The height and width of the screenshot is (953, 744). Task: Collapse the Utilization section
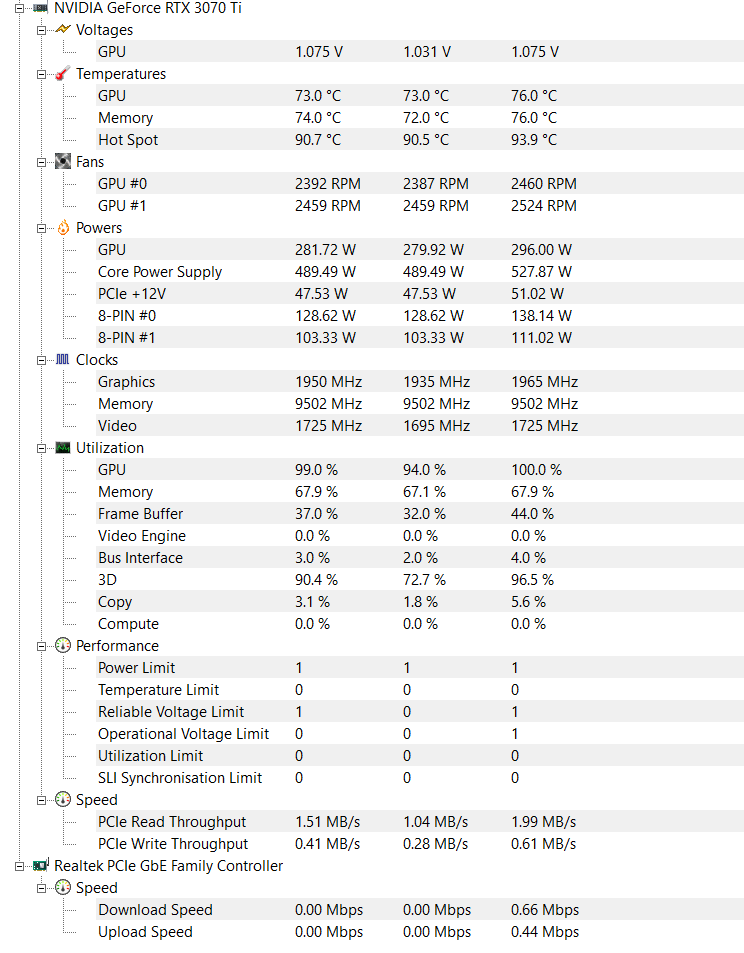pos(42,448)
